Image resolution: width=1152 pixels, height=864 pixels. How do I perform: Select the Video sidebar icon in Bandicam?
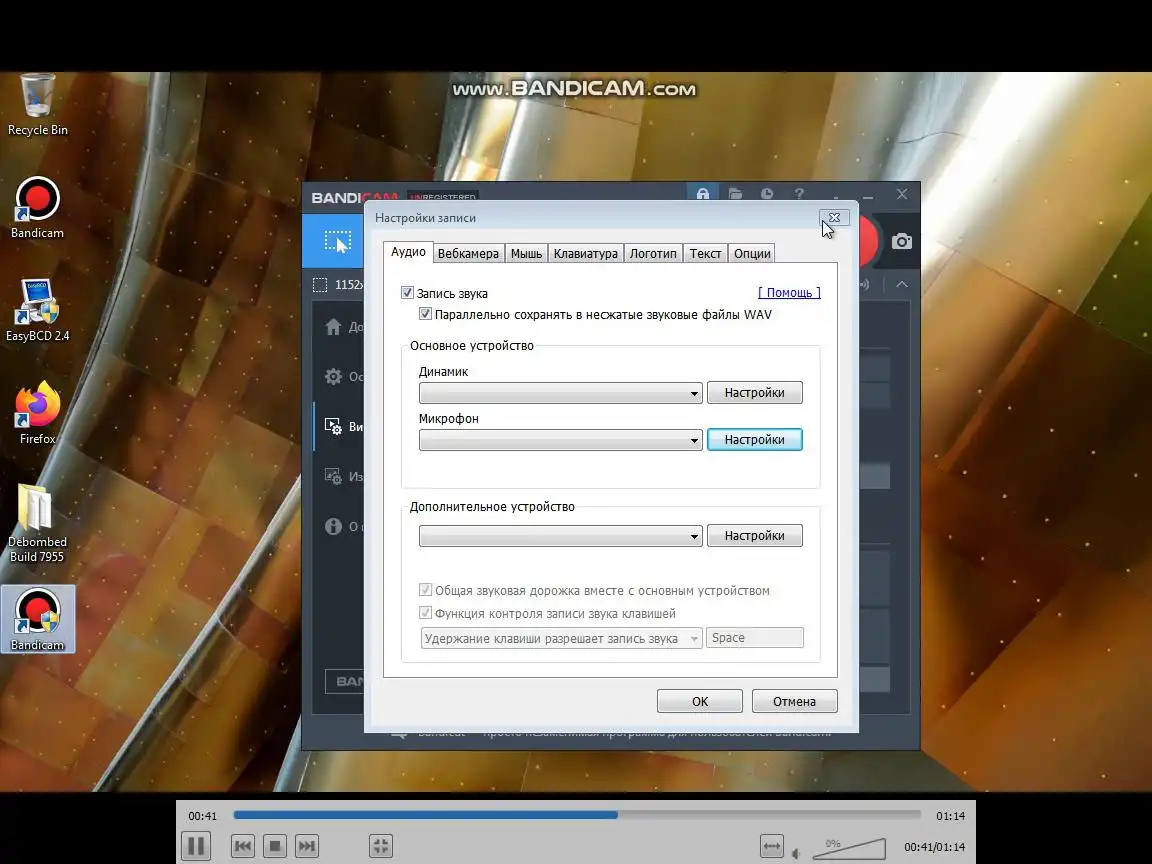tap(334, 426)
